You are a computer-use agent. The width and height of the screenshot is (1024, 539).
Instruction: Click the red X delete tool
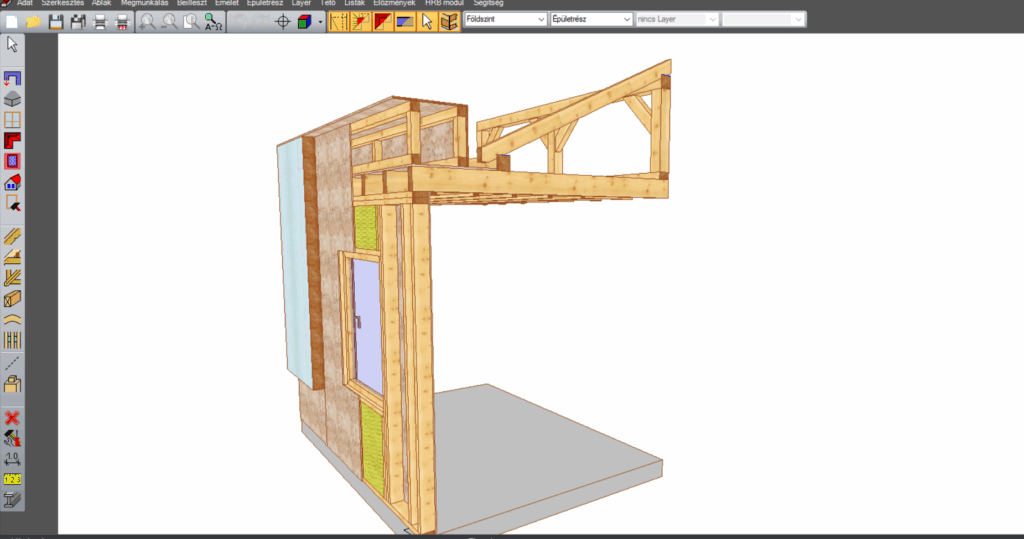[13, 417]
